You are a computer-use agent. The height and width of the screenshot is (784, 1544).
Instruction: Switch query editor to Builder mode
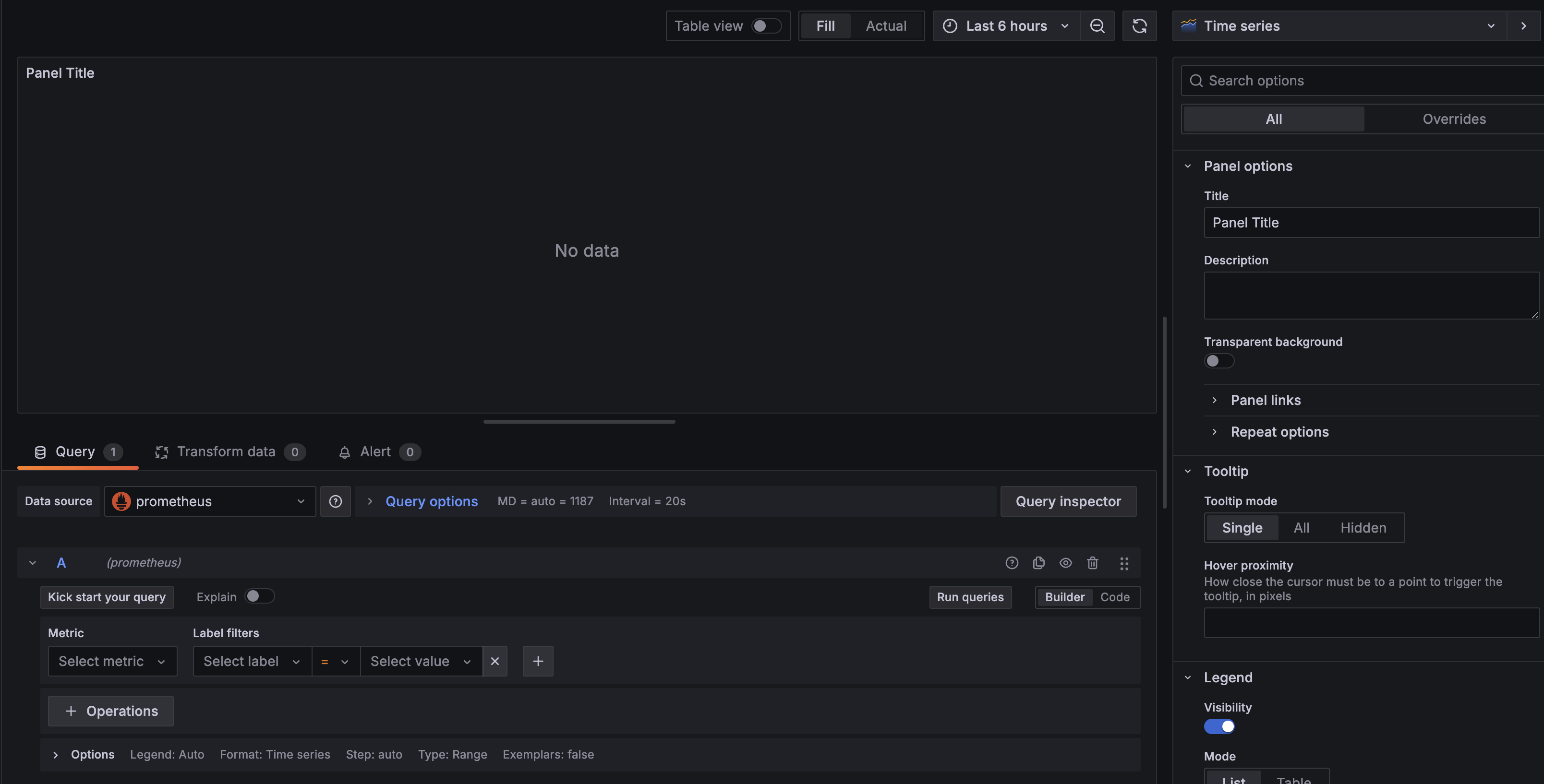(1064, 597)
